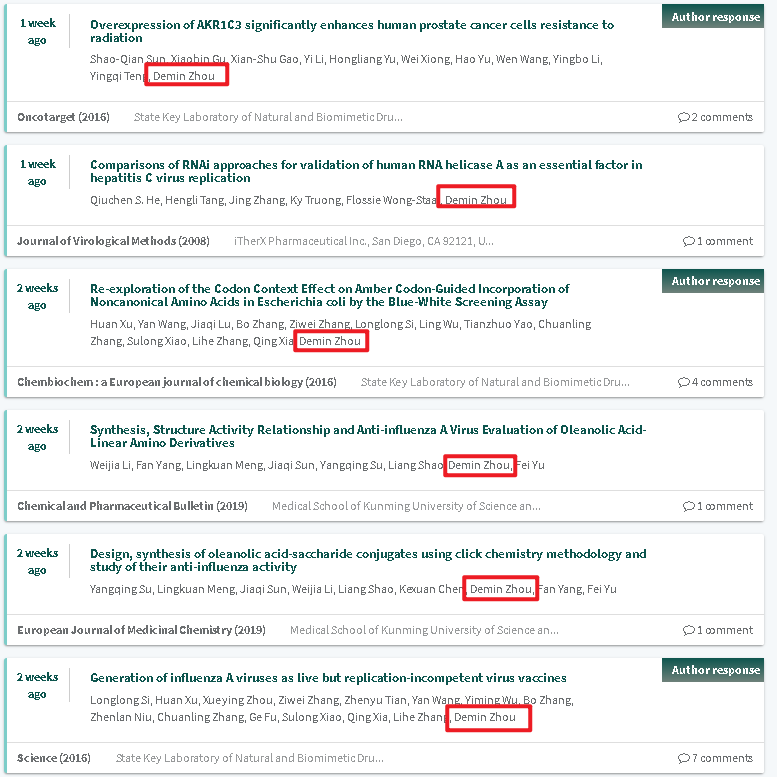
Task: Click the comment bubble icon beside "7 comments"
Action: tap(683, 758)
